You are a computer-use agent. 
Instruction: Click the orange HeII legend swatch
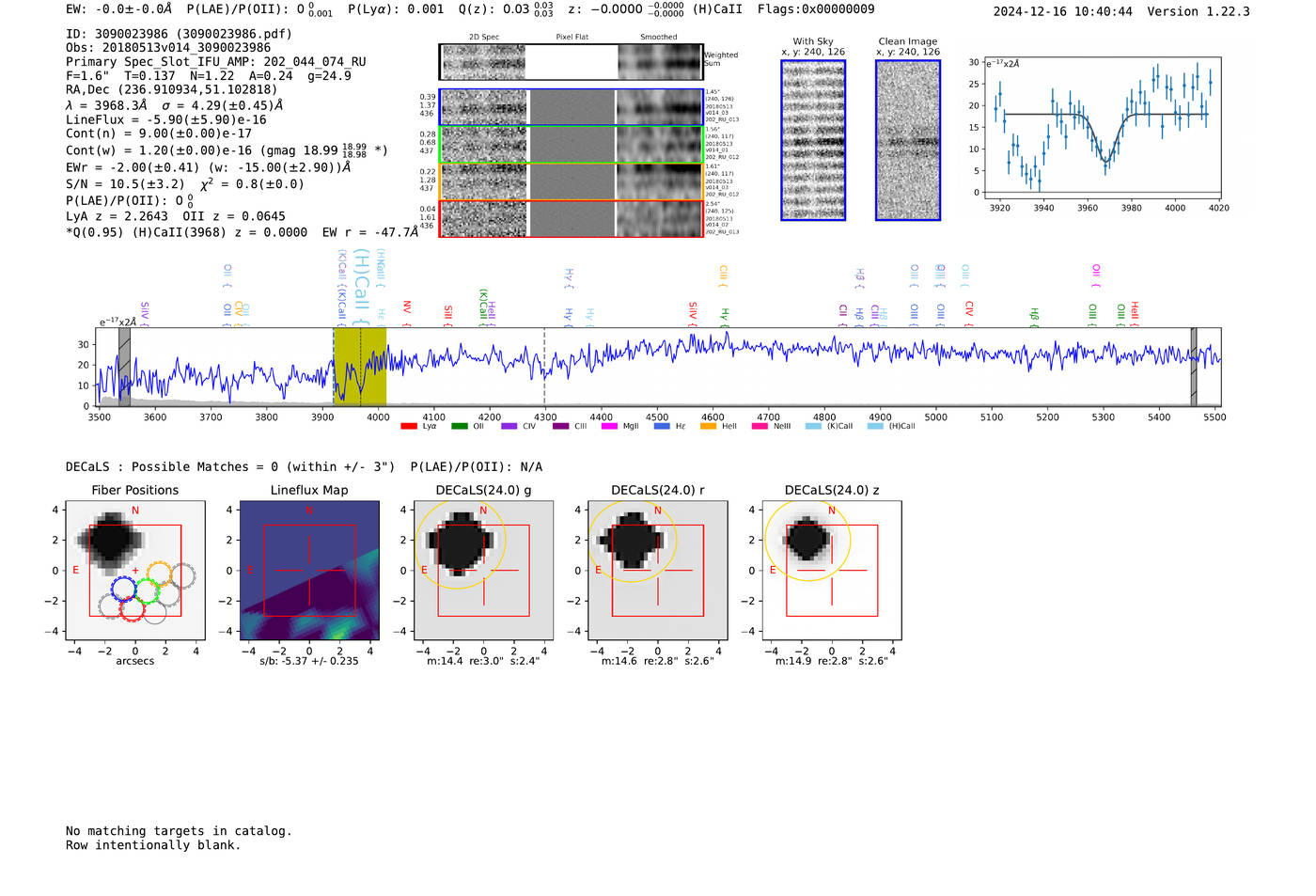(708, 426)
